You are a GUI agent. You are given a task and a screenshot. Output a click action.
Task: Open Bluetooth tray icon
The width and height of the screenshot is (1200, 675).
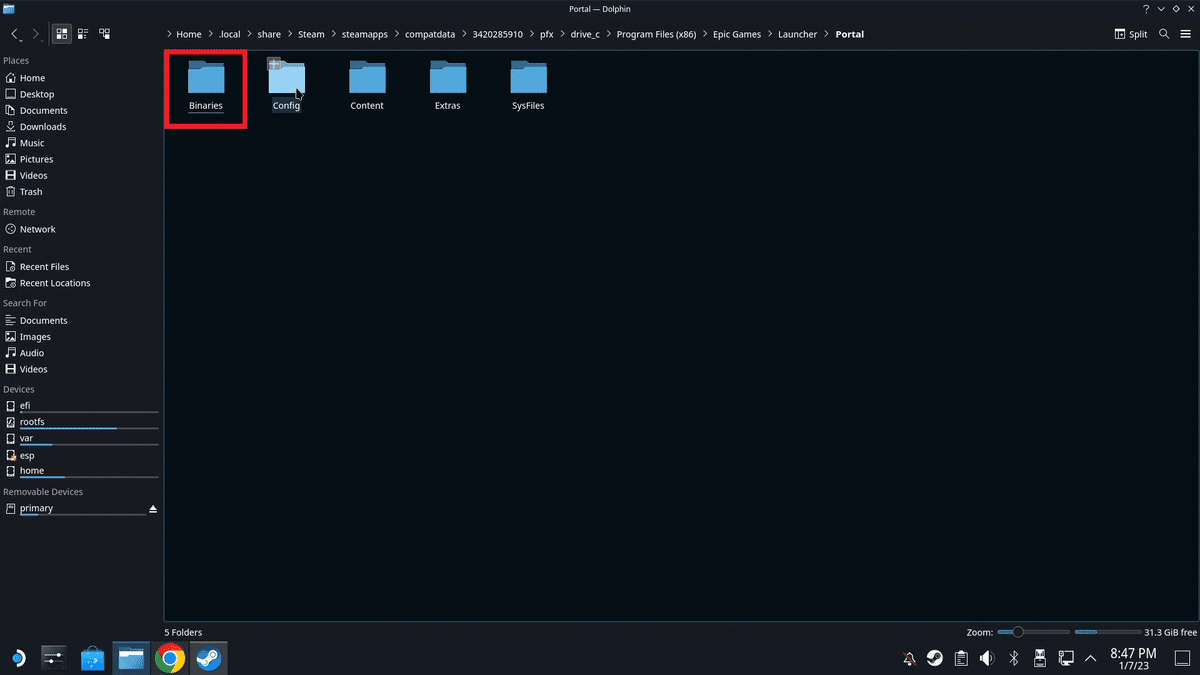tap(1013, 658)
